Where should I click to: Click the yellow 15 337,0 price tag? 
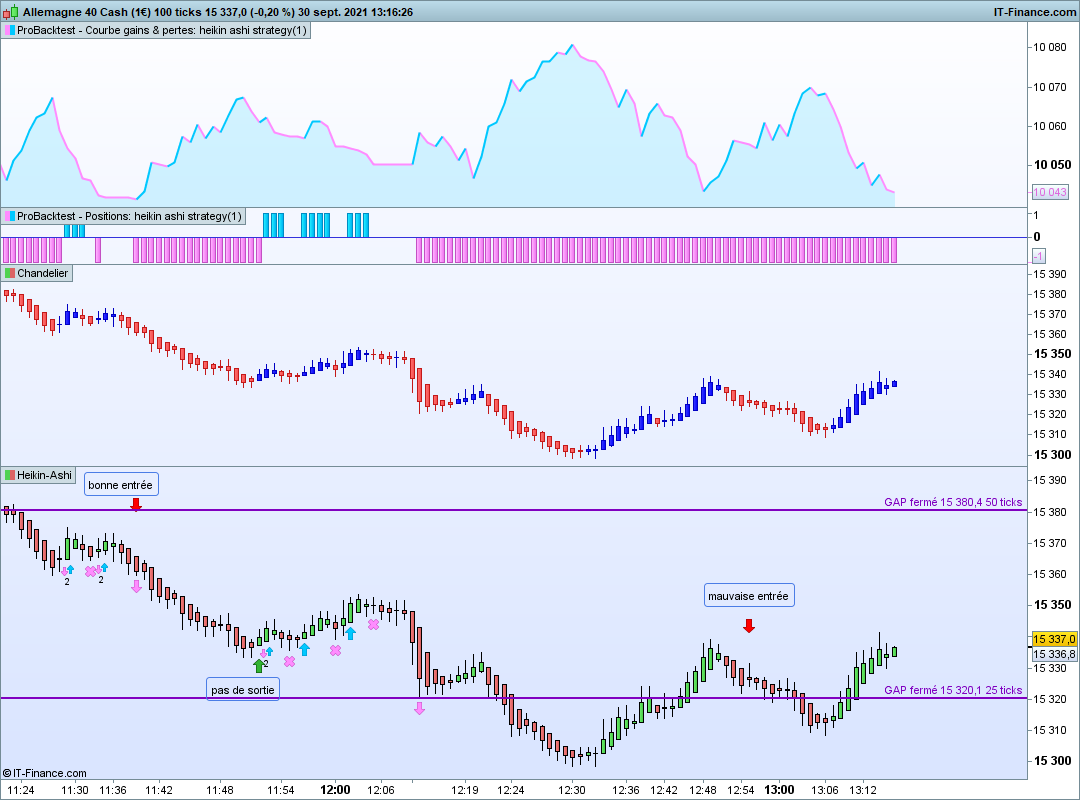pos(1054,639)
